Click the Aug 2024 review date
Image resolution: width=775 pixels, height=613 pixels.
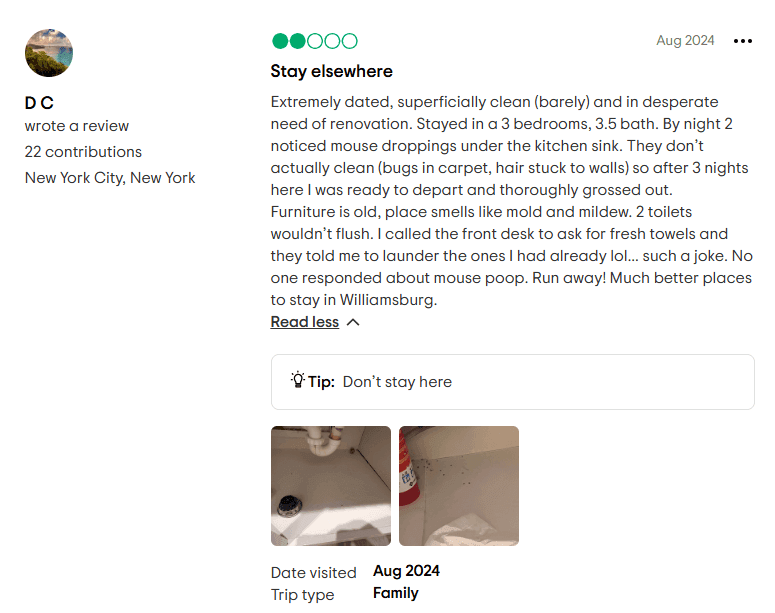coord(685,41)
